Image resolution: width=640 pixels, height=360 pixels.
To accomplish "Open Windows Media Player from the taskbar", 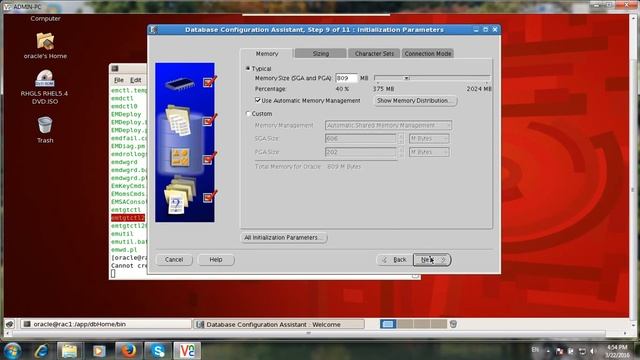I will click(x=99, y=351).
